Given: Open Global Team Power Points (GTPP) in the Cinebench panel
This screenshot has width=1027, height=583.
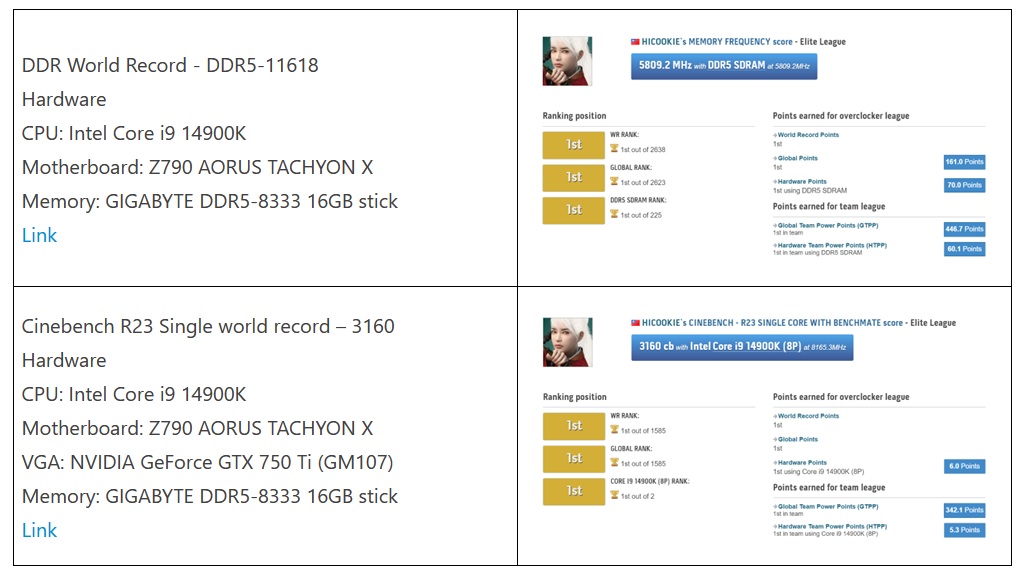Looking at the screenshot, I should [x=828, y=506].
